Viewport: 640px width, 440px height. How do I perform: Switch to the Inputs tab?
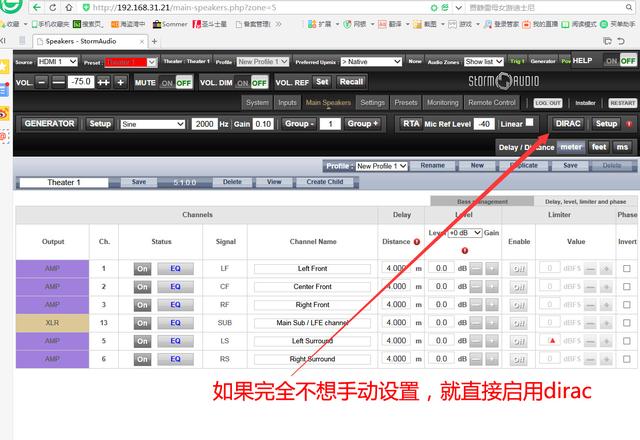tap(287, 103)
